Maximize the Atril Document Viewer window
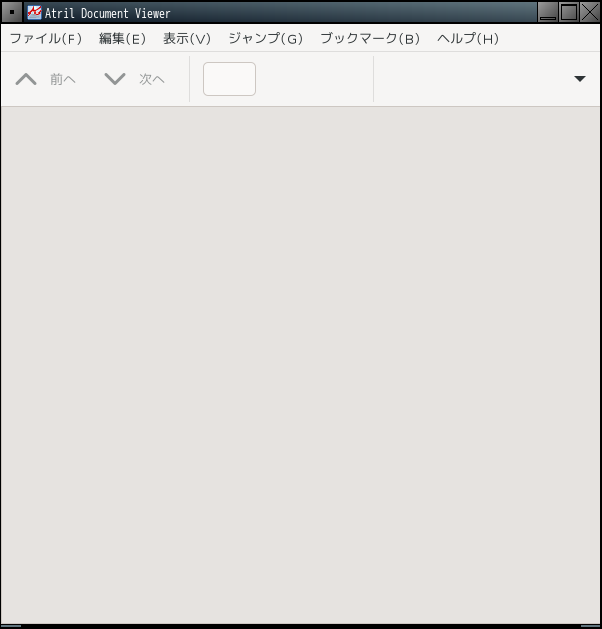The height and width of the screenshot is (629, 602). [x=569, y=12]
